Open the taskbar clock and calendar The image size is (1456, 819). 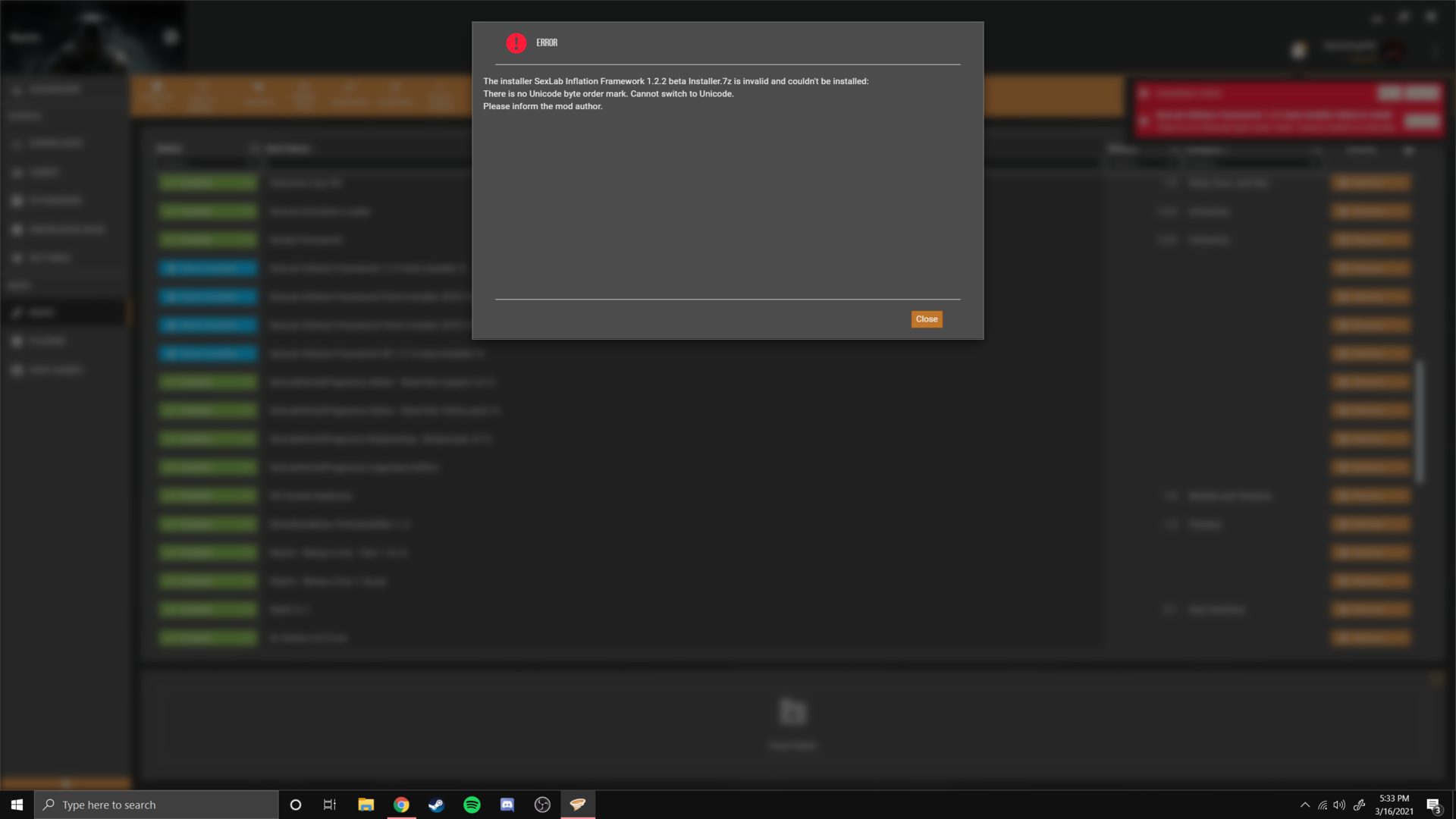coord(1394,805)
